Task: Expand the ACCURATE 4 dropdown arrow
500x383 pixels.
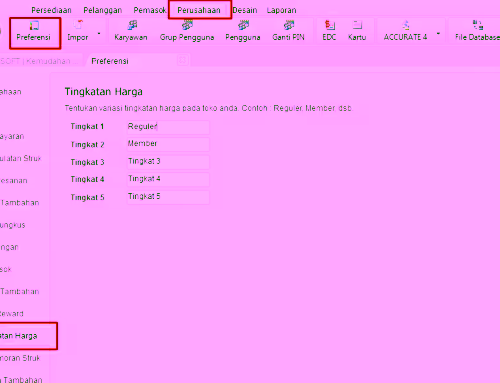Action: coord(438,33)
